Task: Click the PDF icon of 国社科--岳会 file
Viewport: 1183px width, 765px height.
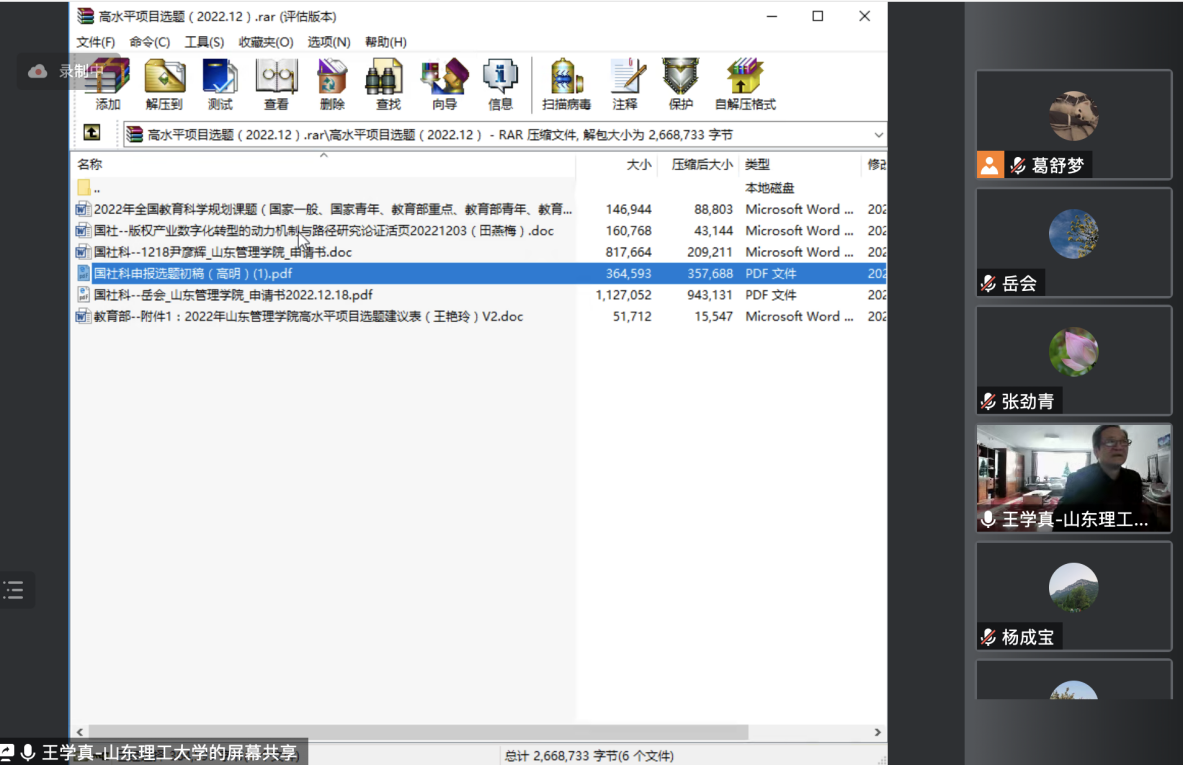Action: 83,295
